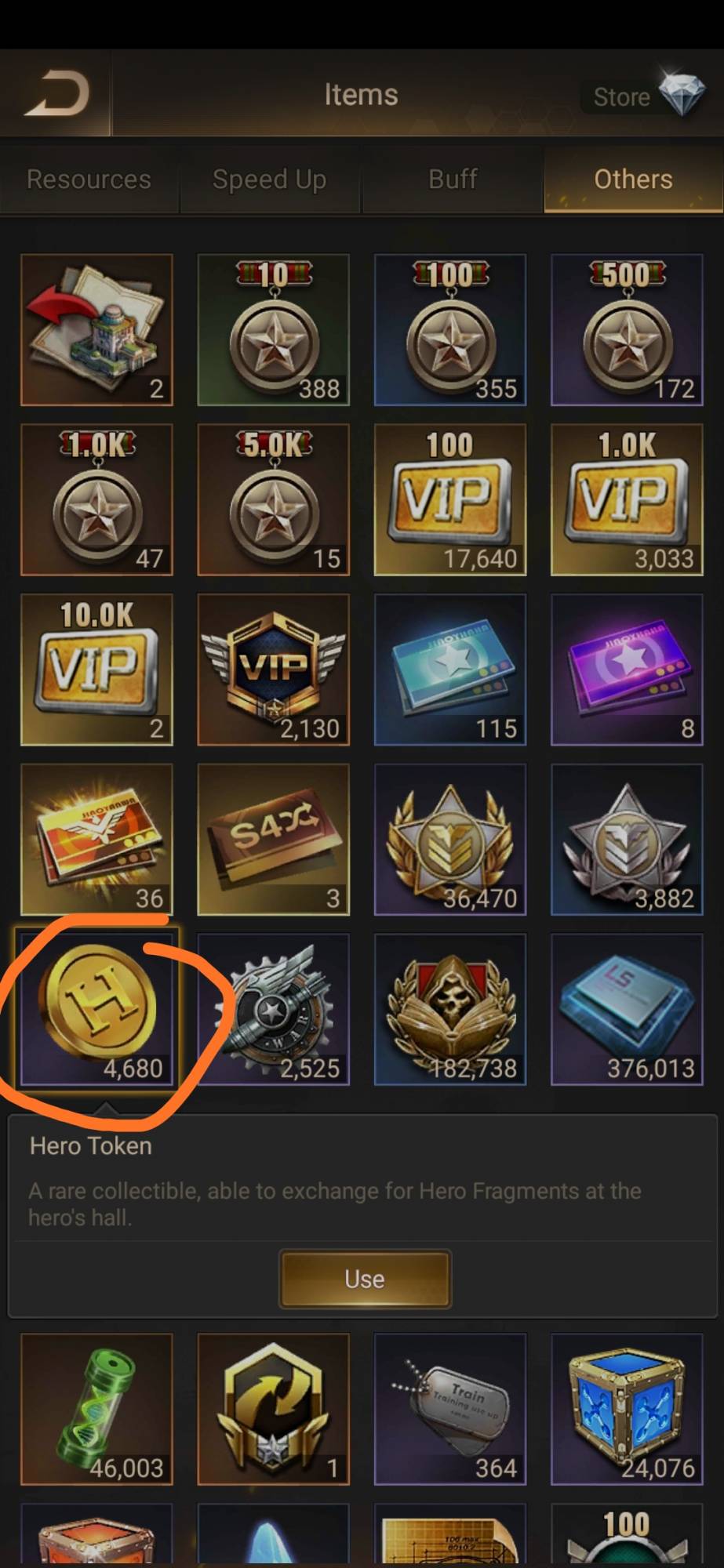Switch to the Resources tab
Screen dimensions: 724x1568
(89, 180)
